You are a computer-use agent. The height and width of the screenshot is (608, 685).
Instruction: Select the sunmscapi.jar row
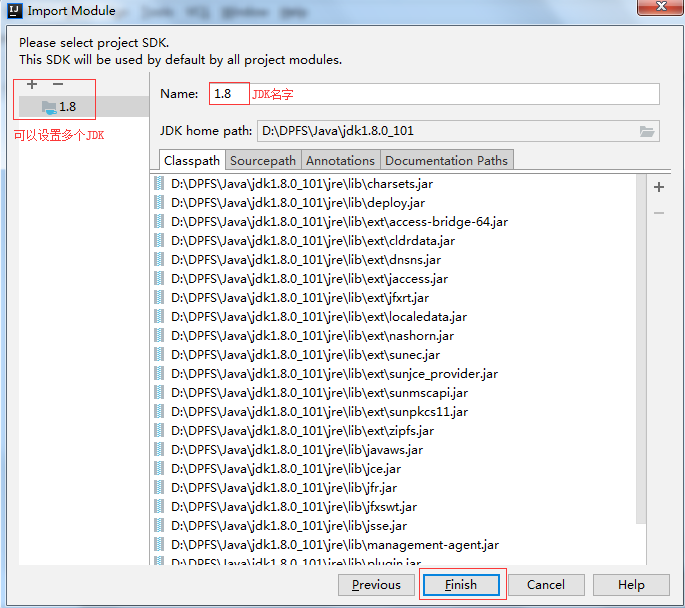point(393,393)
